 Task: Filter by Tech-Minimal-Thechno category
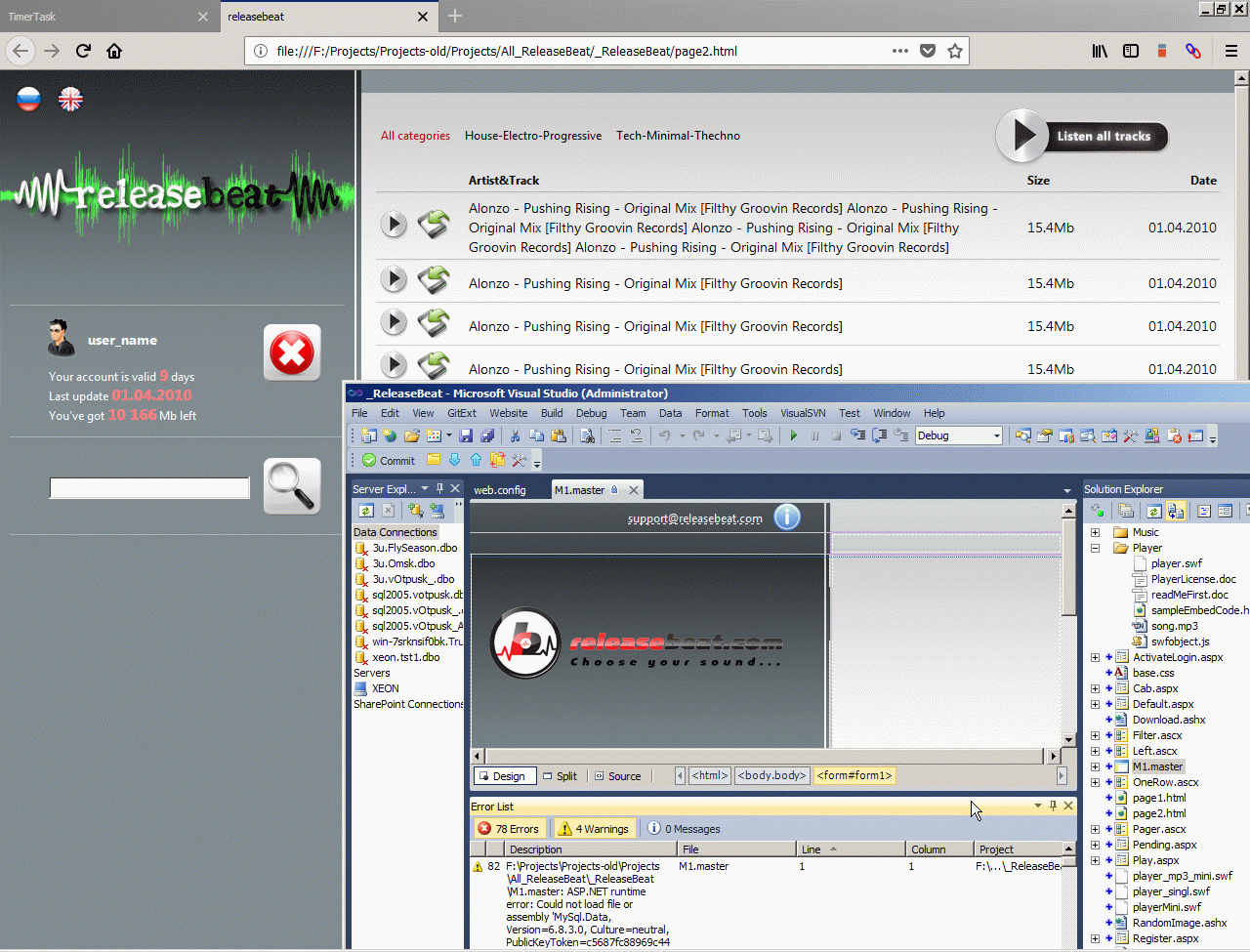tap(678, 136)
